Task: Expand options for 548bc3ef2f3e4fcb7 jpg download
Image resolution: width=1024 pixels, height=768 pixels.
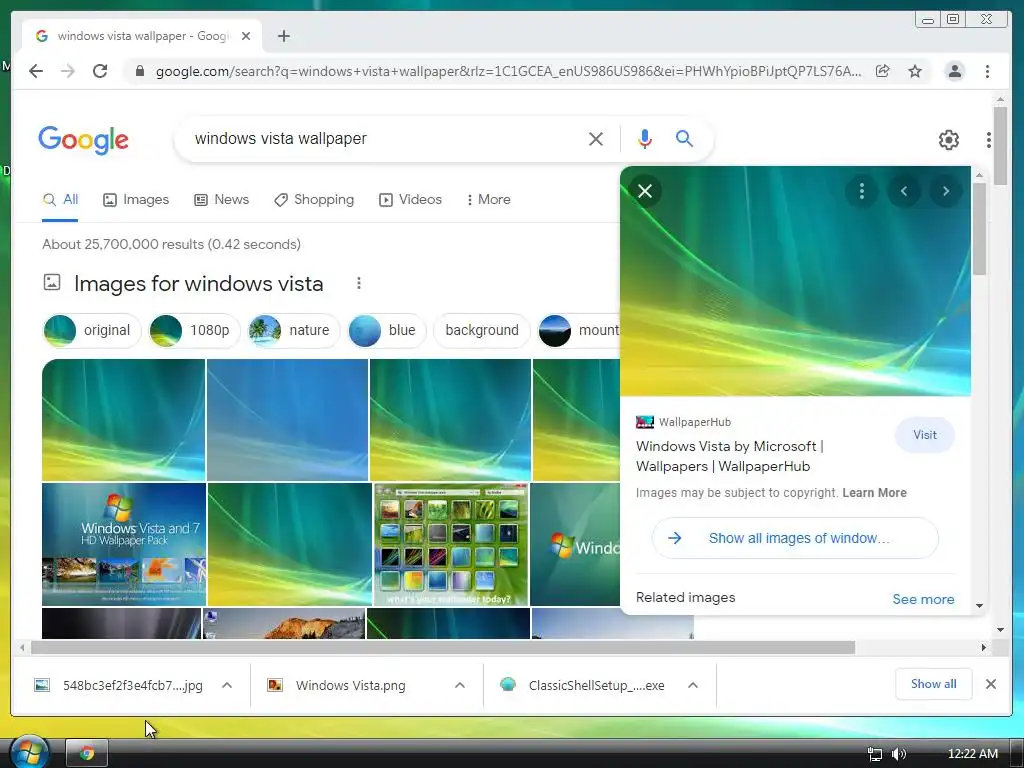Action: 227,685
